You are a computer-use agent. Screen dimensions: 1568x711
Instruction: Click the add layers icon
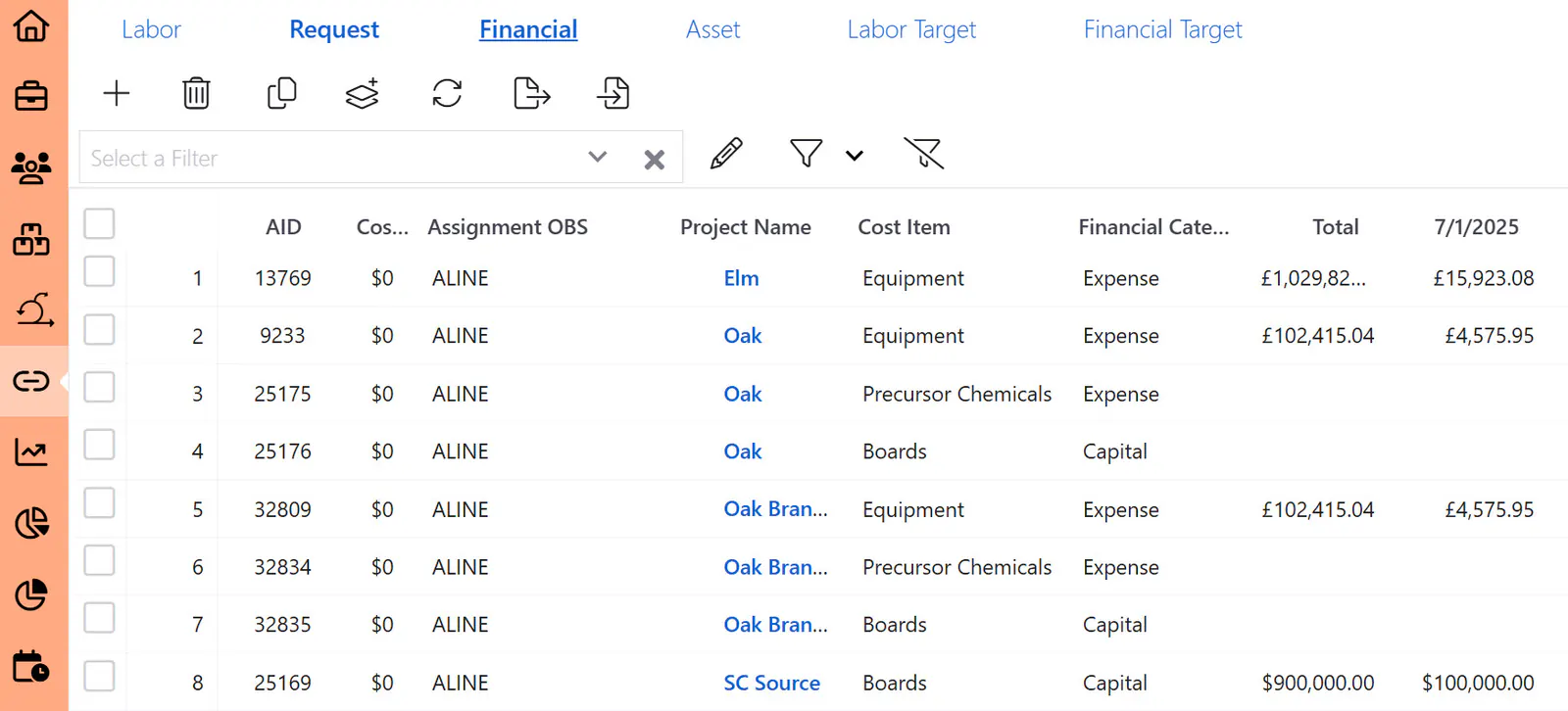[363, 93]
